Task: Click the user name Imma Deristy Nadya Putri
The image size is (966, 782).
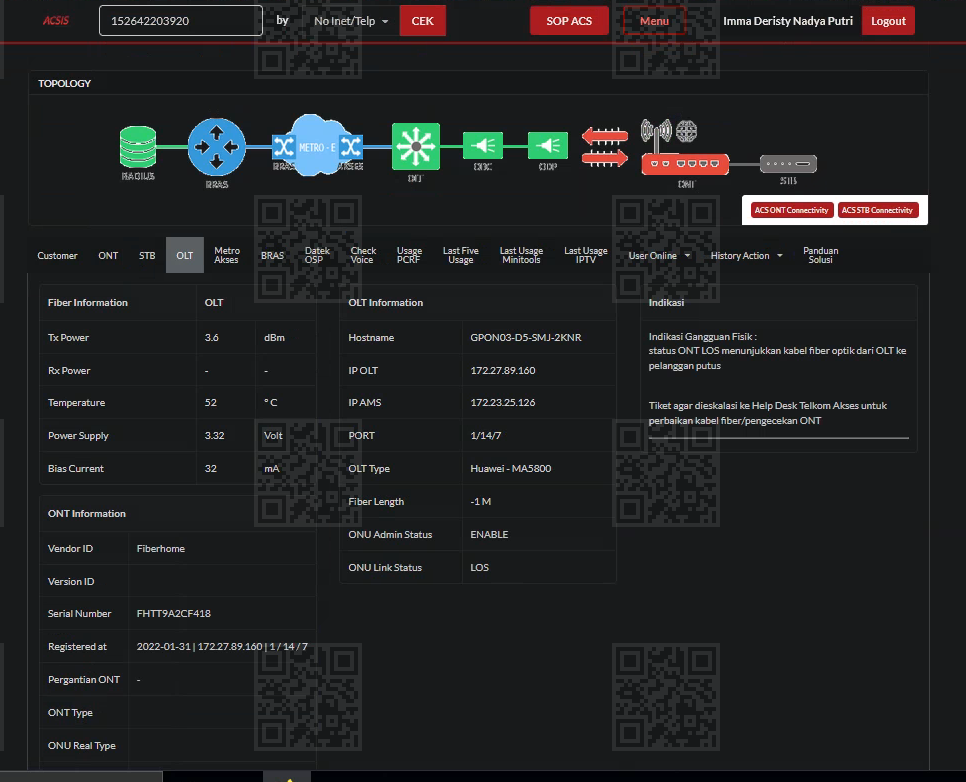Action: (x=788, y=21)
